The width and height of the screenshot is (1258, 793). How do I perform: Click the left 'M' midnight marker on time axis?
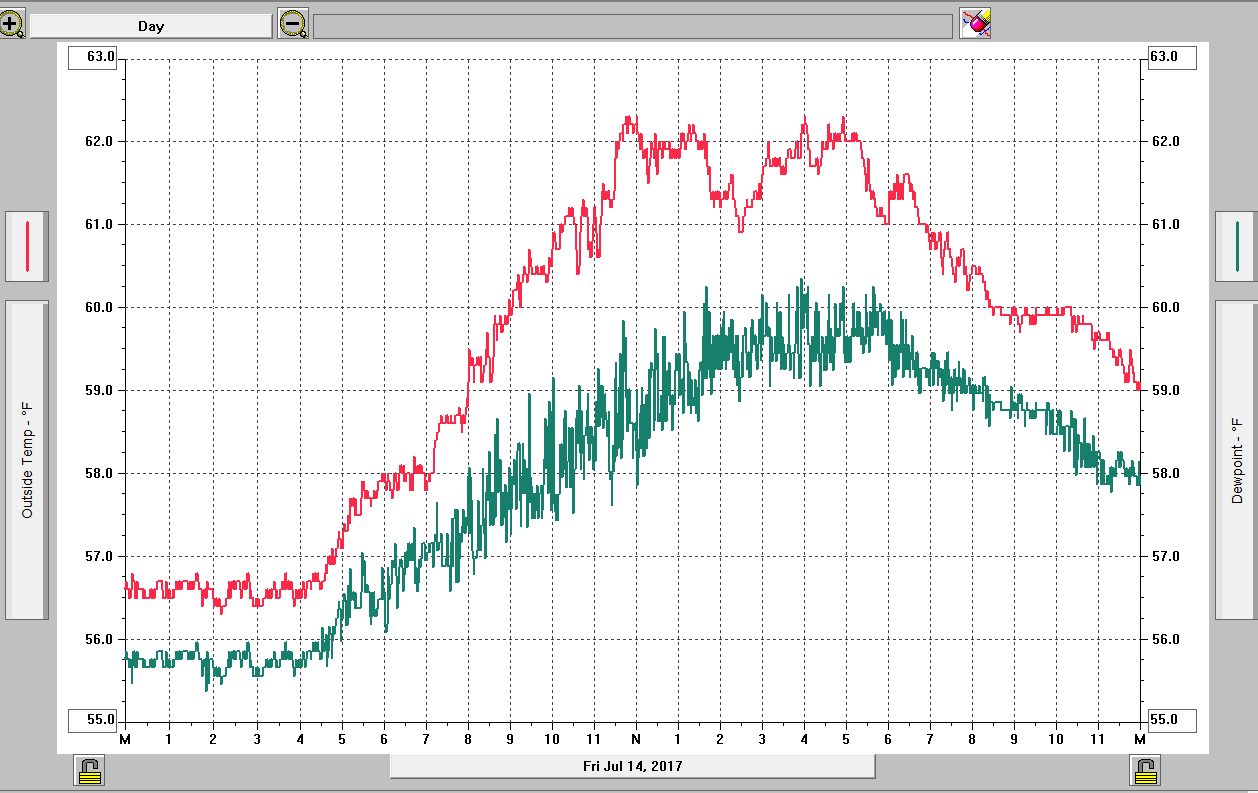pyautogui.click(x=125, y=739)
